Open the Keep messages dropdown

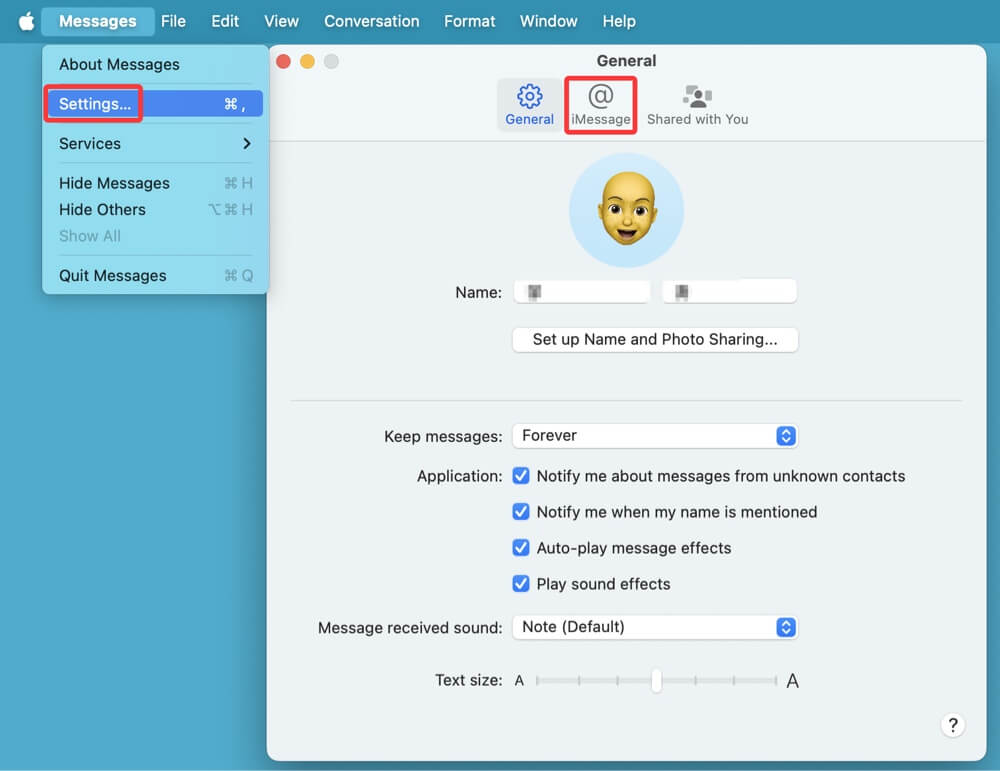(655, 436)
